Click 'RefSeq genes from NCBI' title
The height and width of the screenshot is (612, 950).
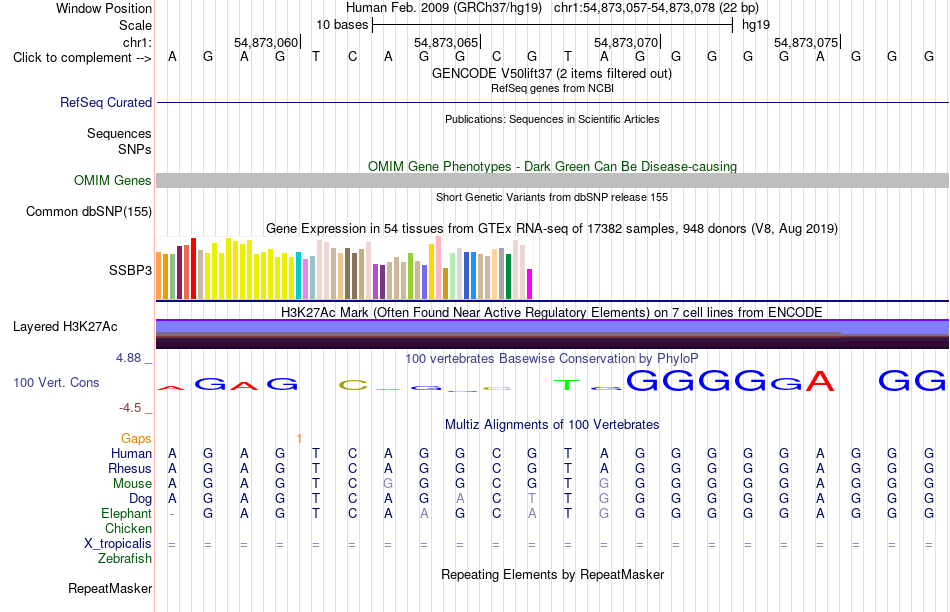point(552,88)
